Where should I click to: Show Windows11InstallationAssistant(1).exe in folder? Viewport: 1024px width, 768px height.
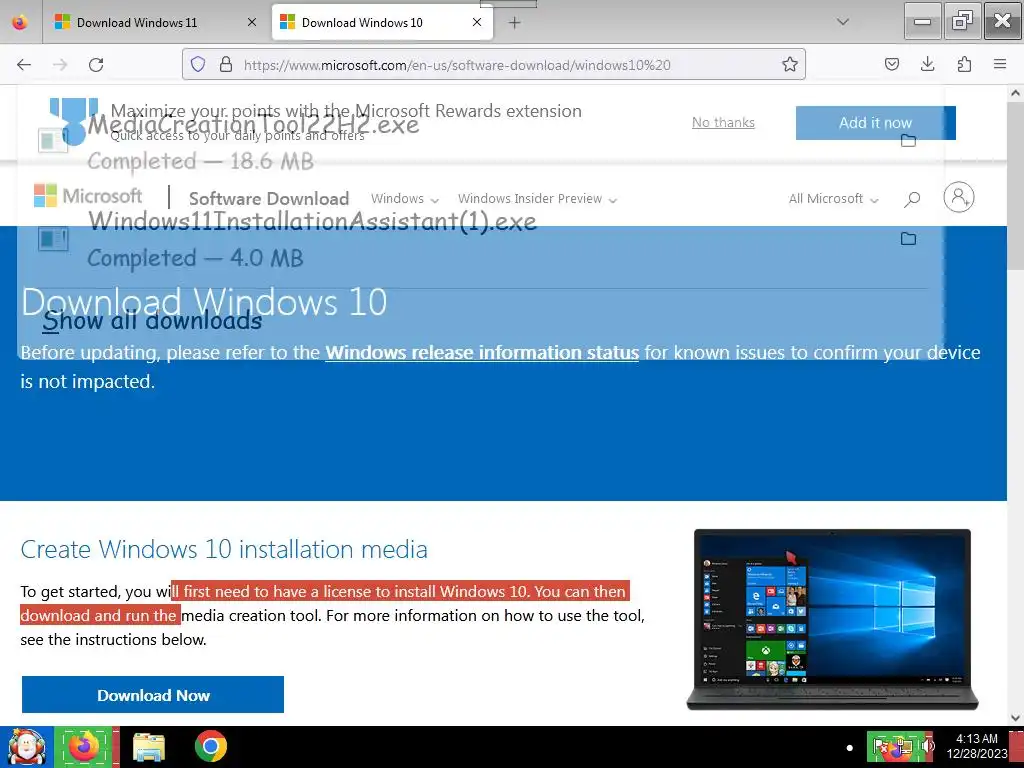tap(908, 238)
